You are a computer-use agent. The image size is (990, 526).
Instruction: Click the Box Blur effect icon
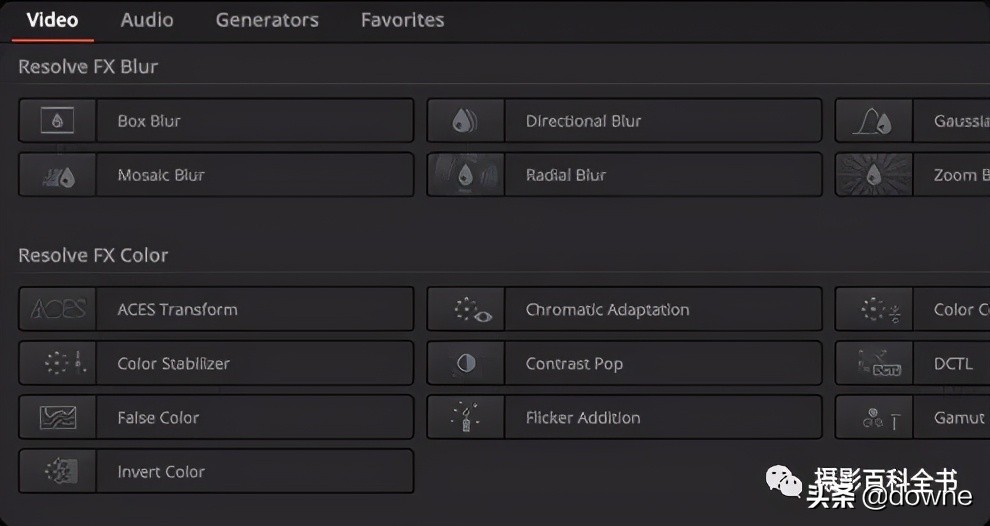pos(57,121)
